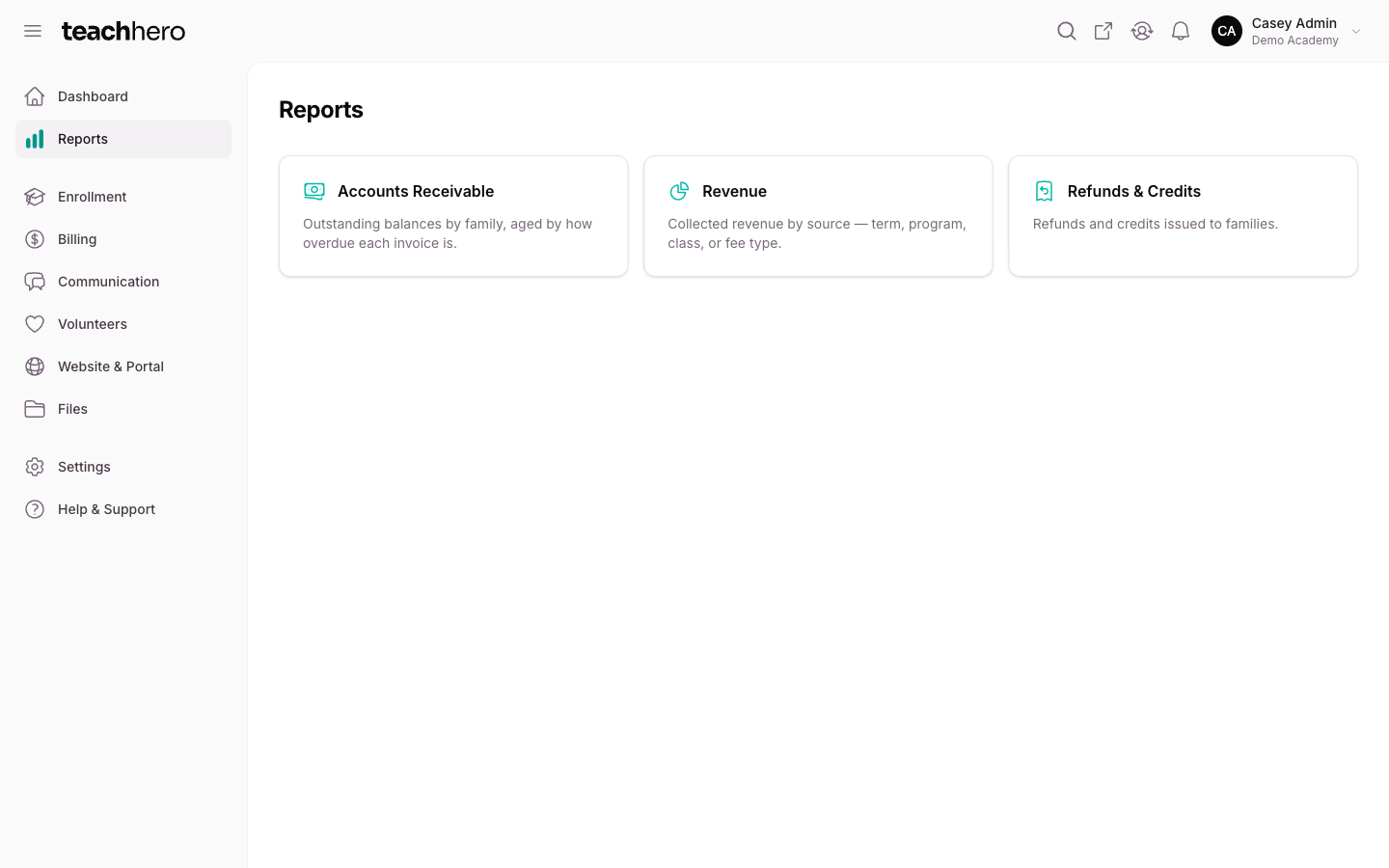This screenshot has height=868, width=1389.
Task: Click the Settings gear icon
Action: click(35, 467)
